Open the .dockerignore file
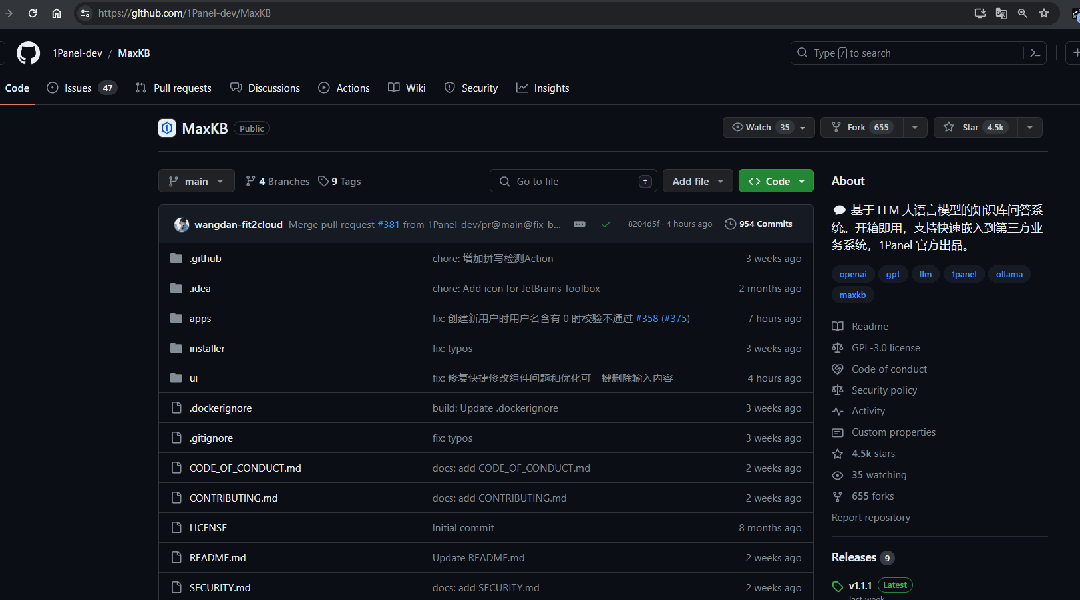 (x=220, y=408)
